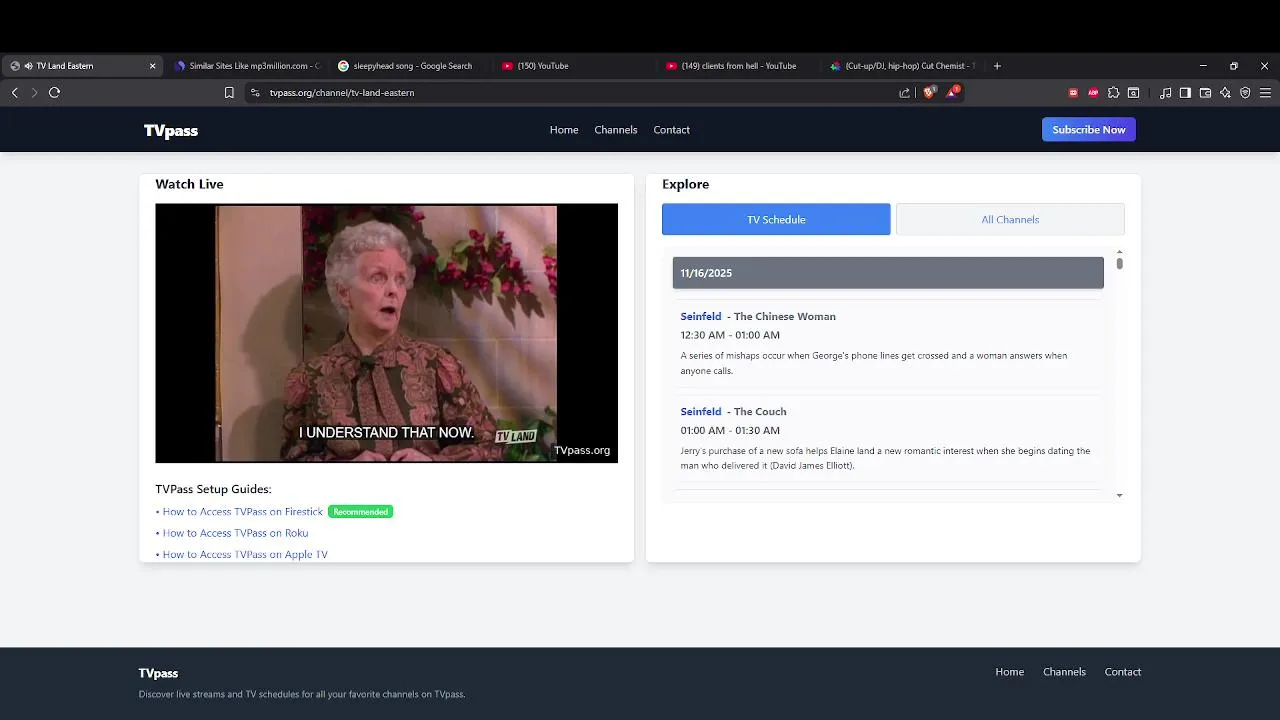This screenshot has width=1280, height=720.
Task: Open the Seinfeld link for The Couch
Action: pos(701,411)
